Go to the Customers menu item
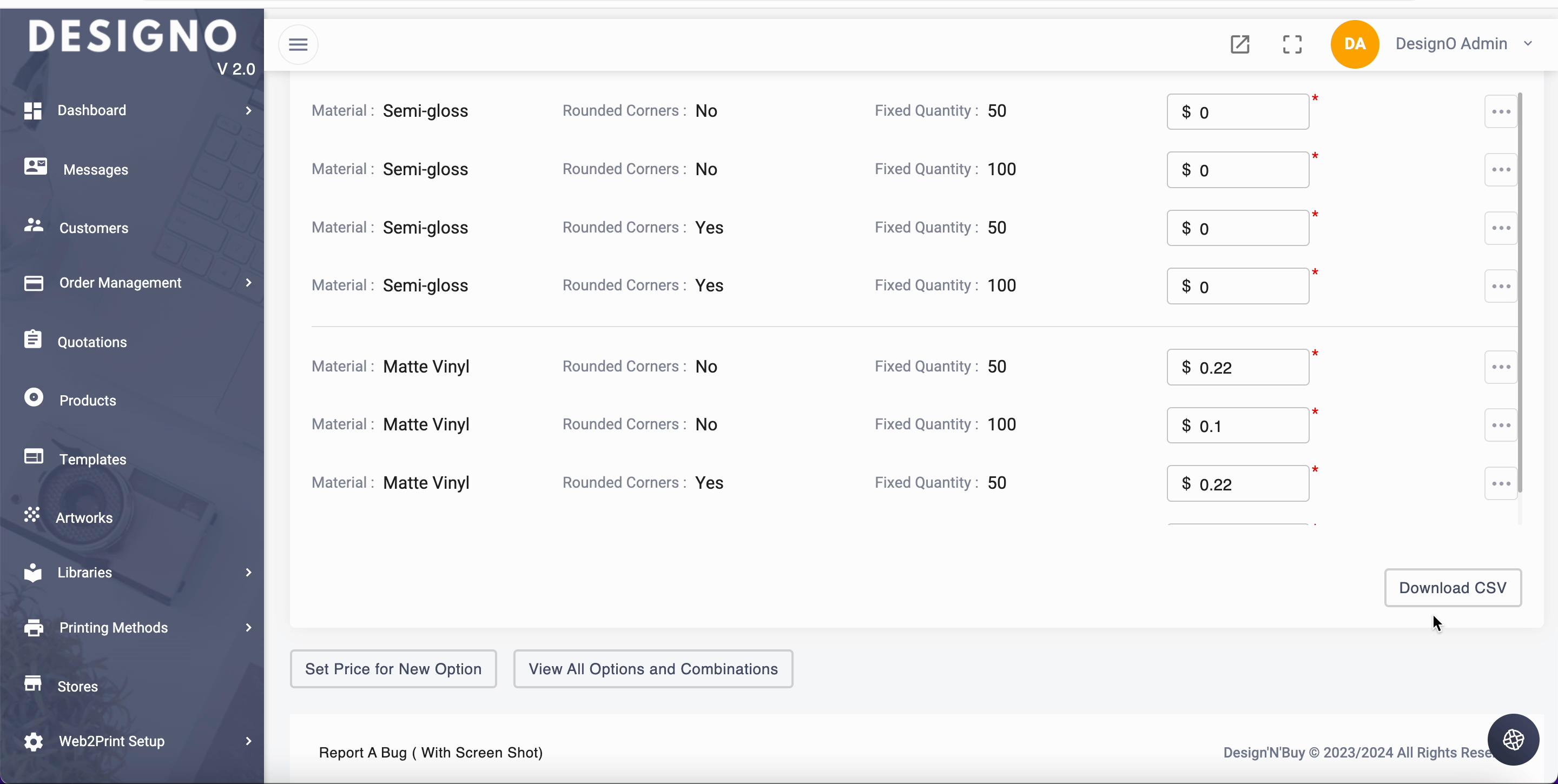 (x=94, y=228)
